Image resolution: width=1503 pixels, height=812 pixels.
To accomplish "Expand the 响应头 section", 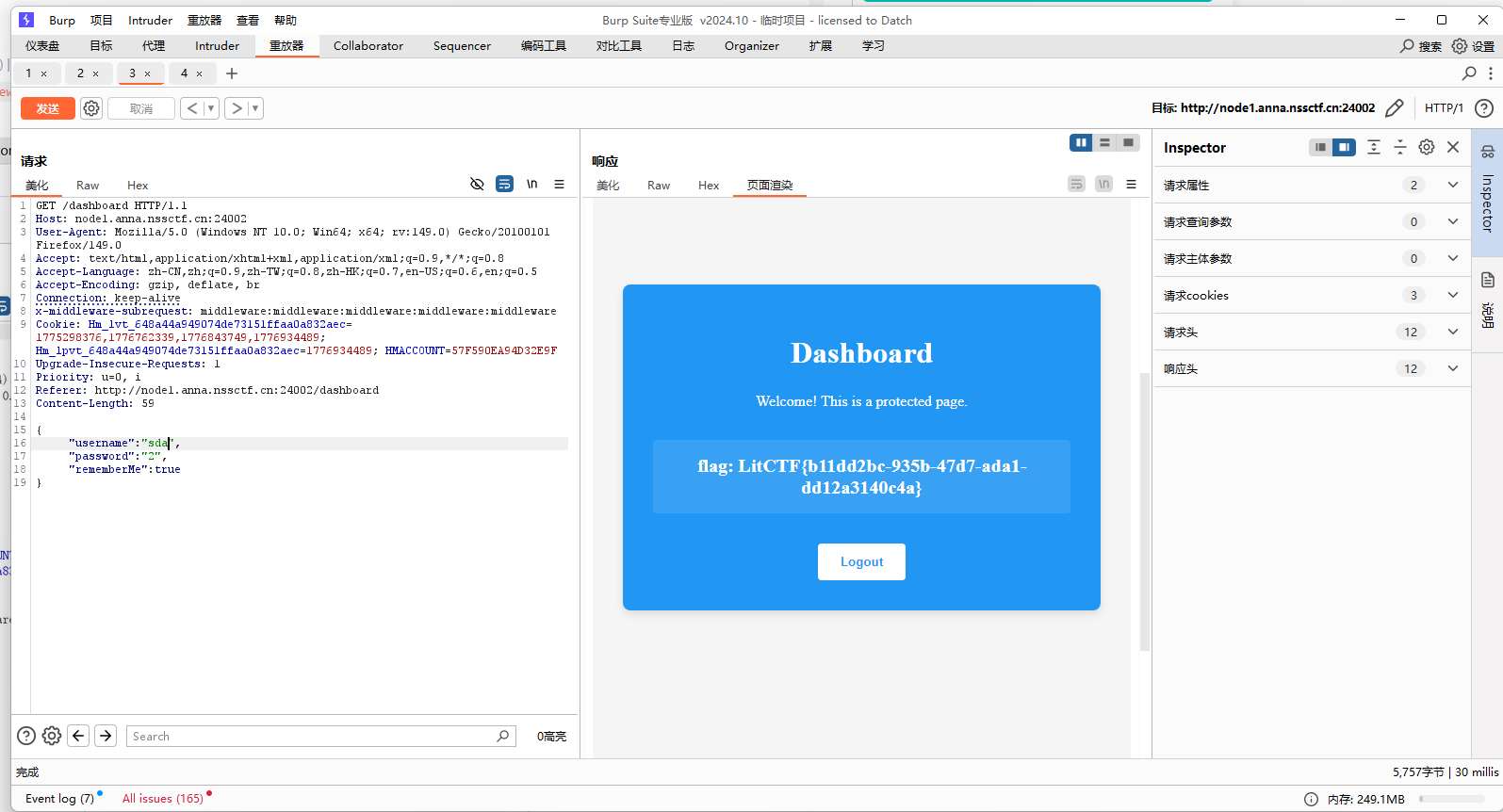I will 1453,368.
